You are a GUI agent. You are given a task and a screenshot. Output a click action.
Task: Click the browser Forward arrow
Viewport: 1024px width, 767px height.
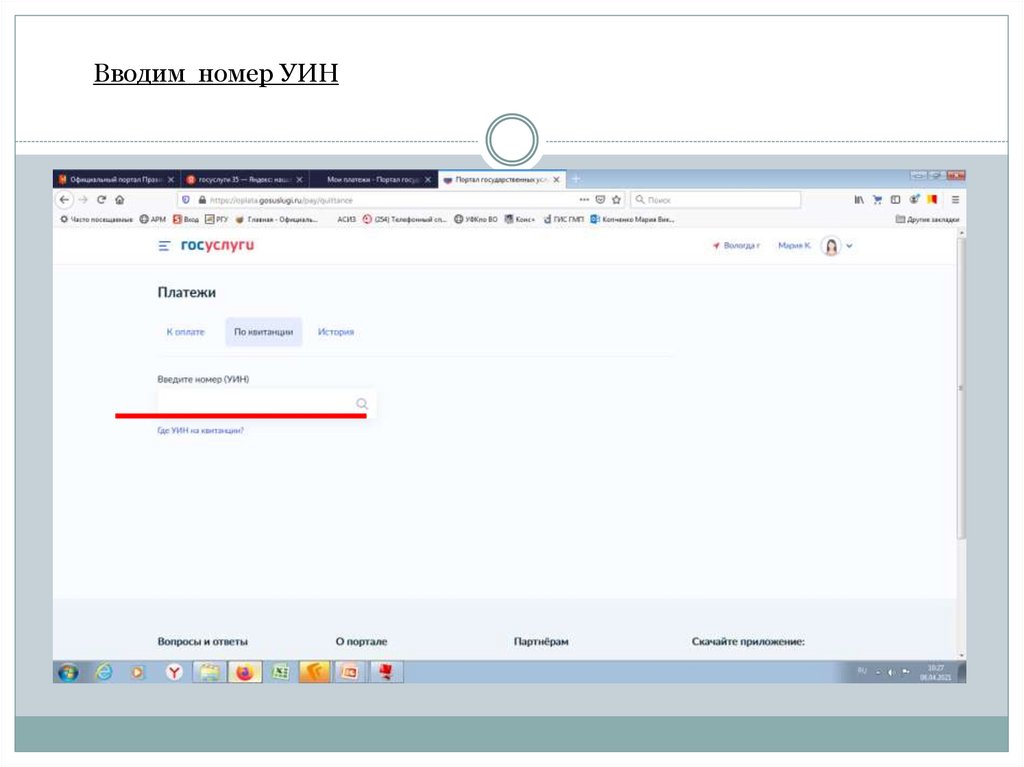(83, 200)
